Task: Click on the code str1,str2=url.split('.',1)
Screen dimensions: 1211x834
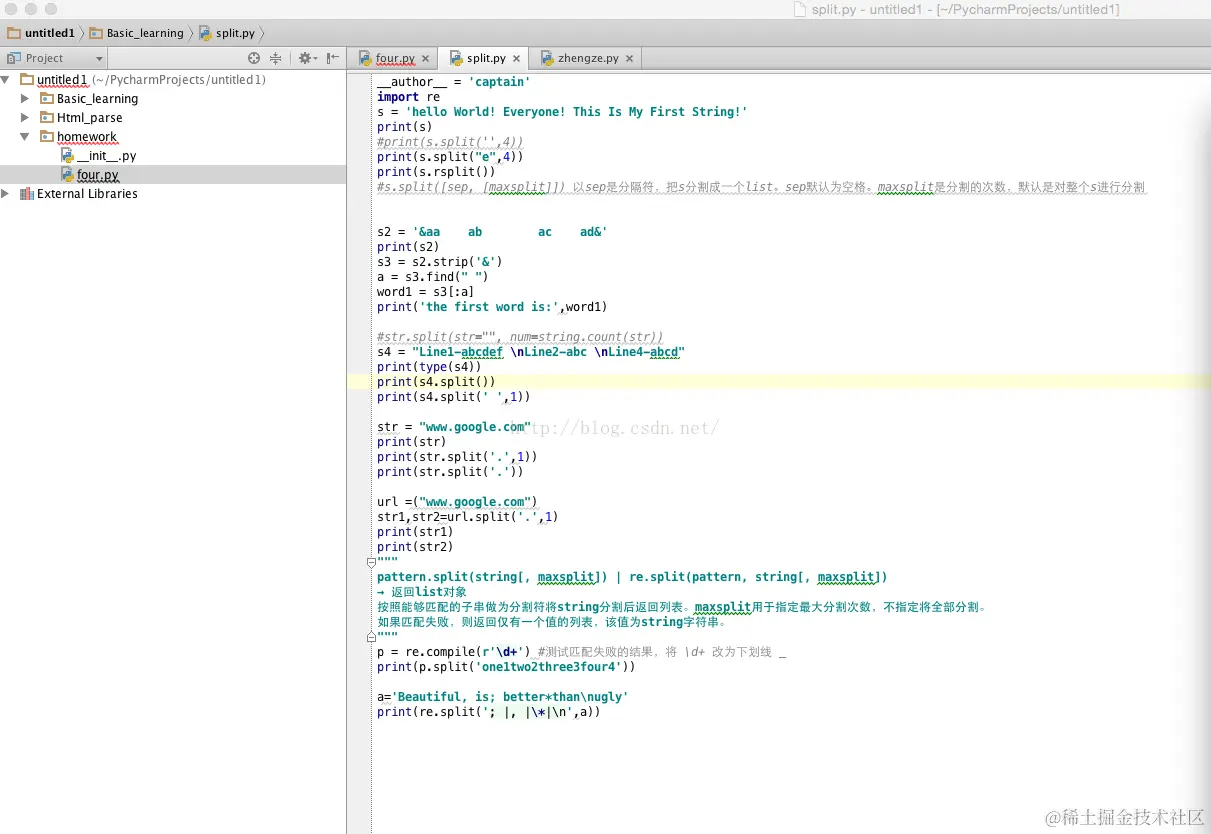Action: coord(467,517)
